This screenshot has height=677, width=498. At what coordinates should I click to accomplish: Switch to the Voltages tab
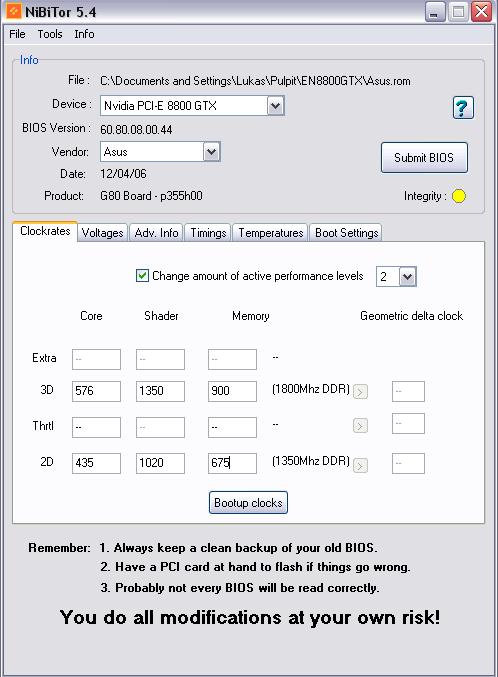coord(102,233)
